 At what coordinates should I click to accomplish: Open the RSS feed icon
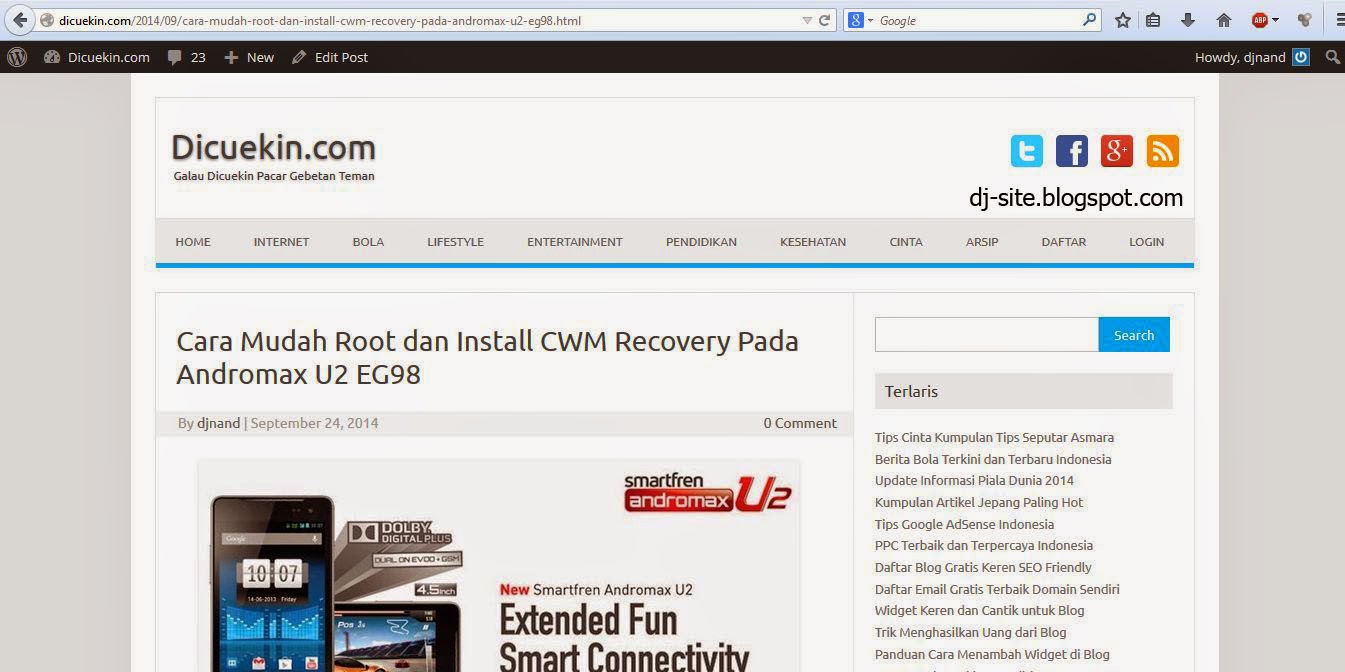click(x=1162, y=151)
